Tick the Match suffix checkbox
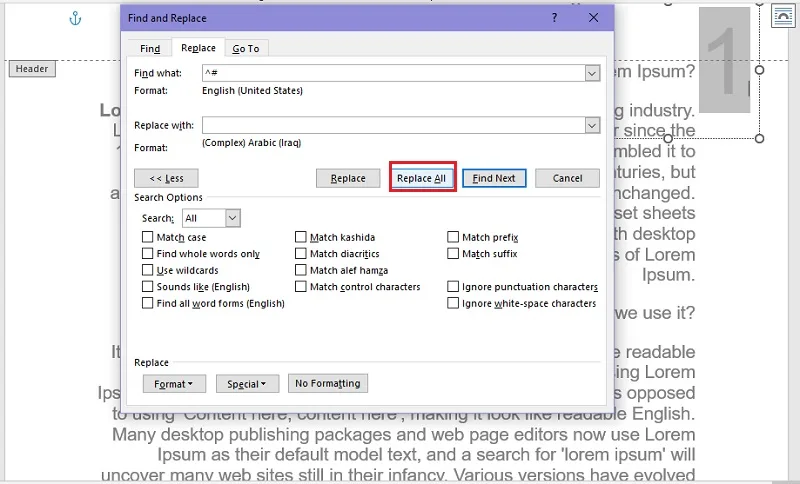The width and height of the screenshot is (800, 484). pyautogui.click(x=453, y=253)
